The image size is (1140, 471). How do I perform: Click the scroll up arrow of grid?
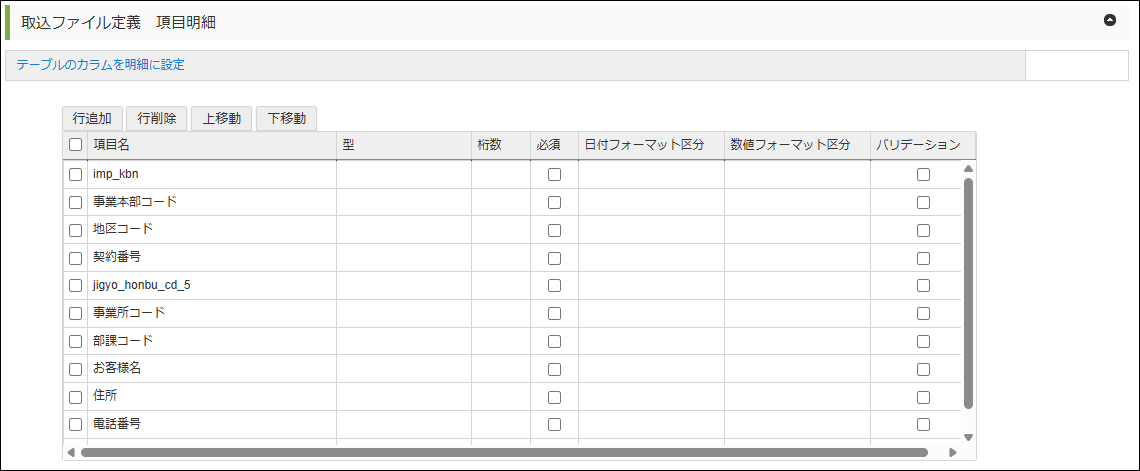(967, 168)
